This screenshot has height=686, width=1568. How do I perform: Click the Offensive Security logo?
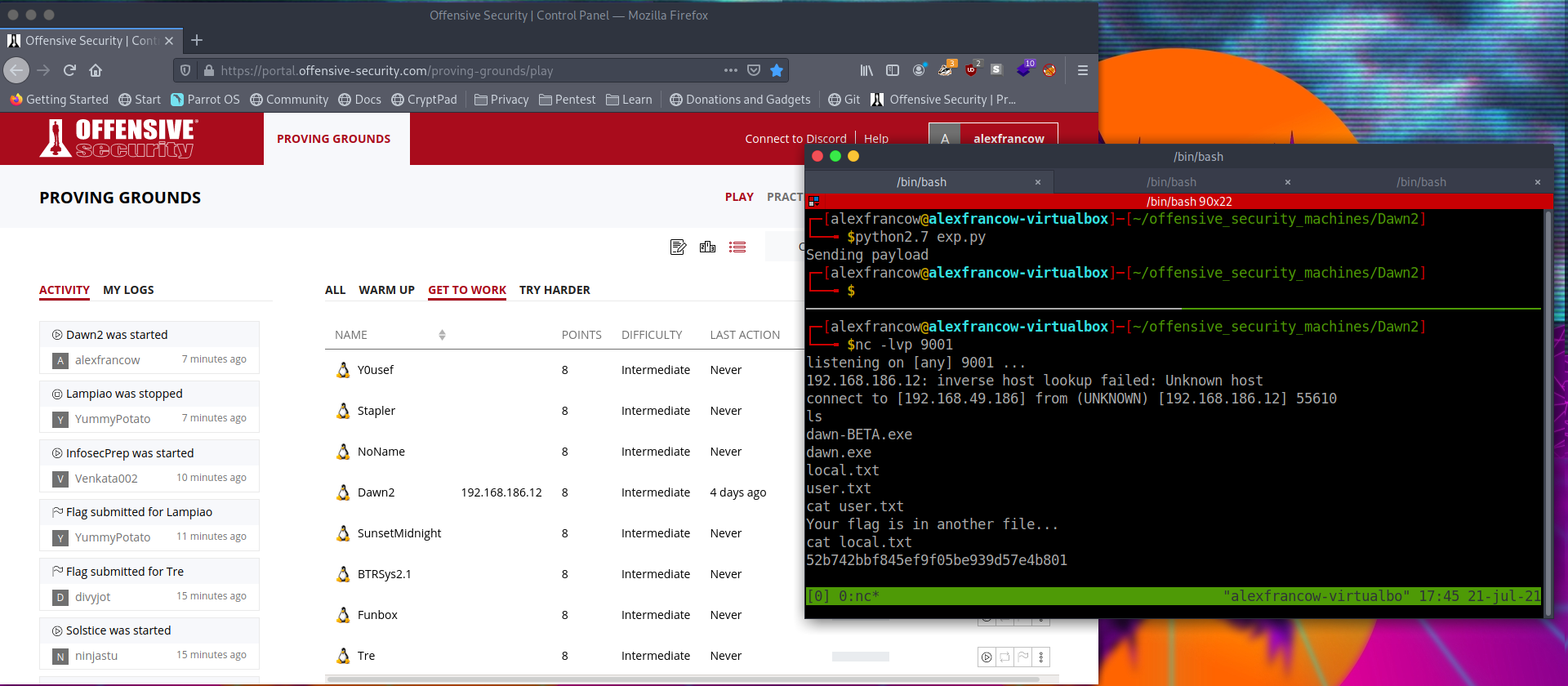click(x=118, y=138)
